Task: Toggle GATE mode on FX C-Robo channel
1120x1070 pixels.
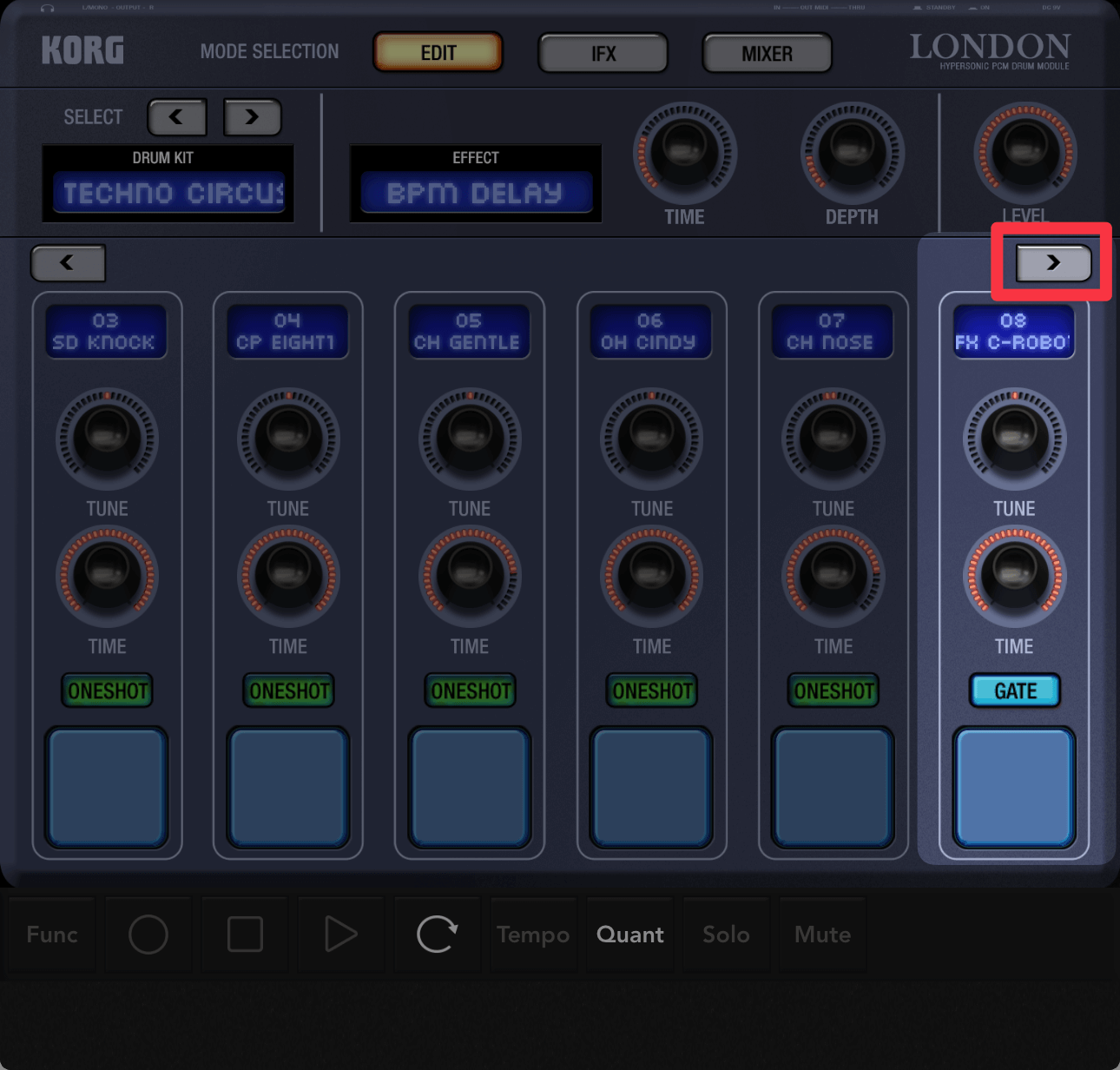Action: point(1014,691)
